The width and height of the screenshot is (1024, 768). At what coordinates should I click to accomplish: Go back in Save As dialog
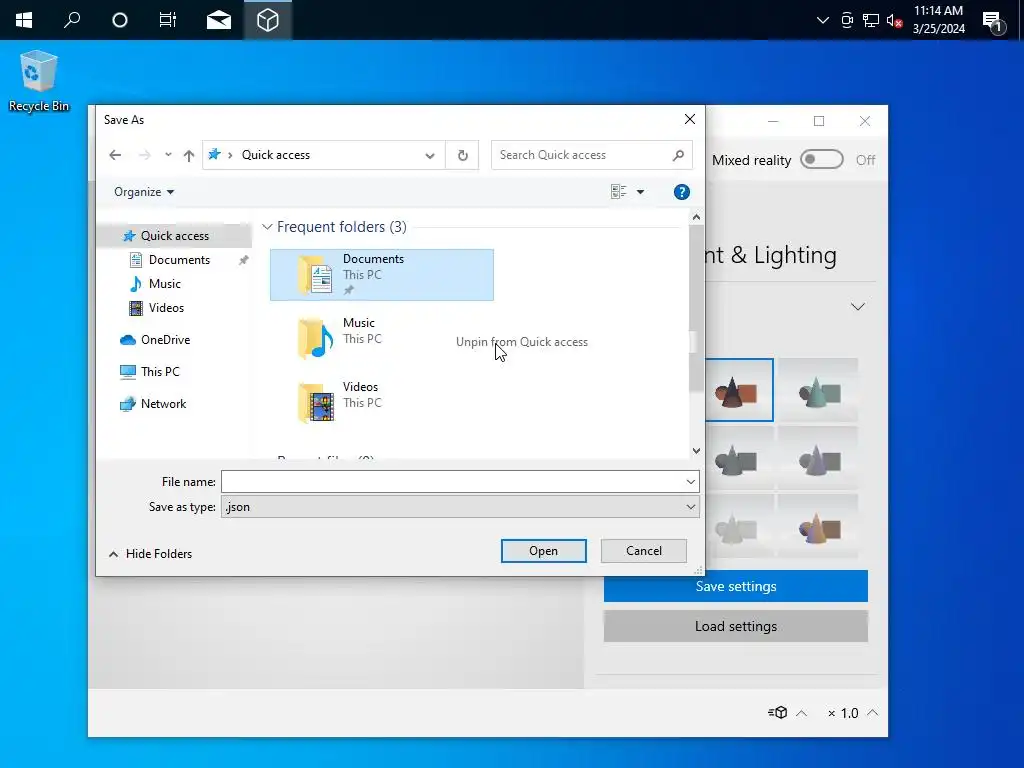click(115, 155)
